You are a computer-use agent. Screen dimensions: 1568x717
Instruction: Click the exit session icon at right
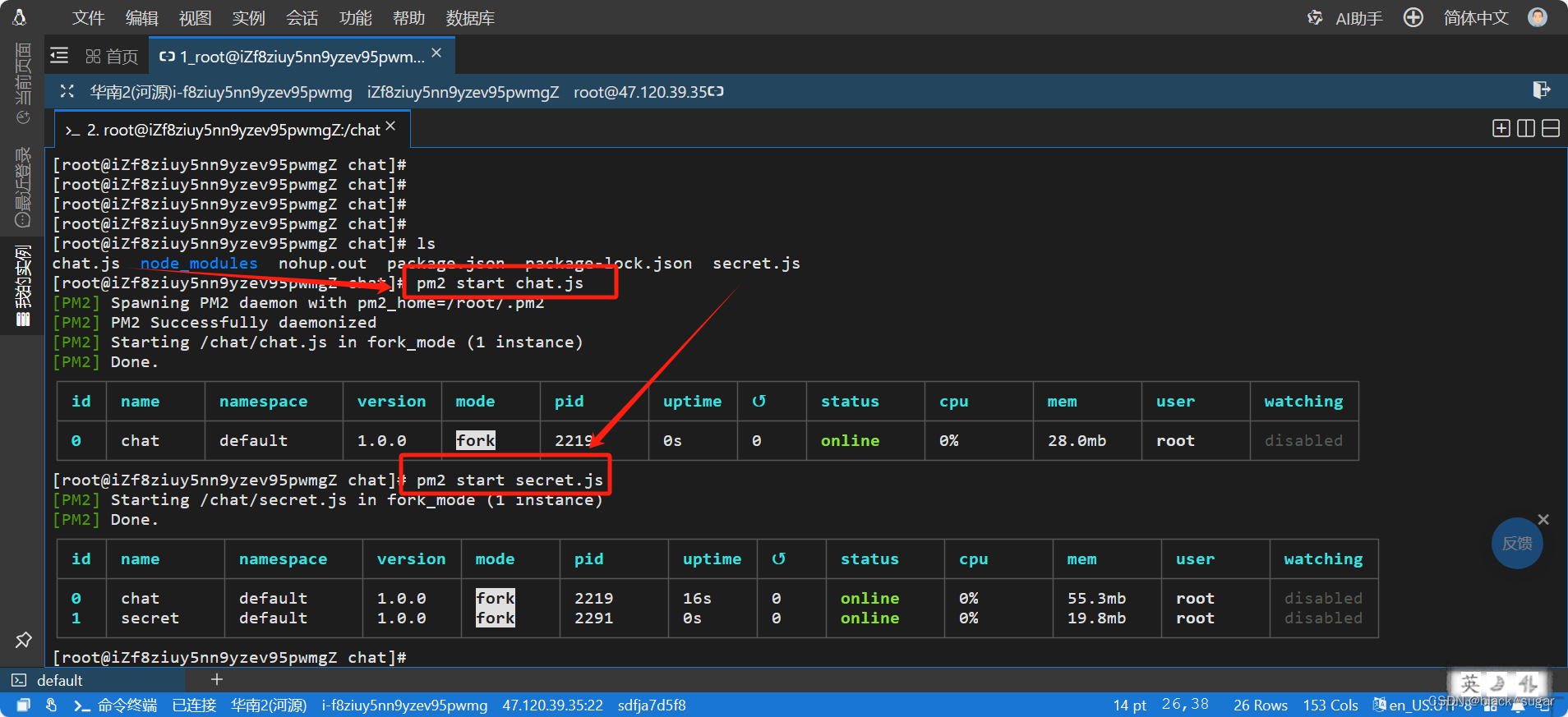tap(1542, 90)
